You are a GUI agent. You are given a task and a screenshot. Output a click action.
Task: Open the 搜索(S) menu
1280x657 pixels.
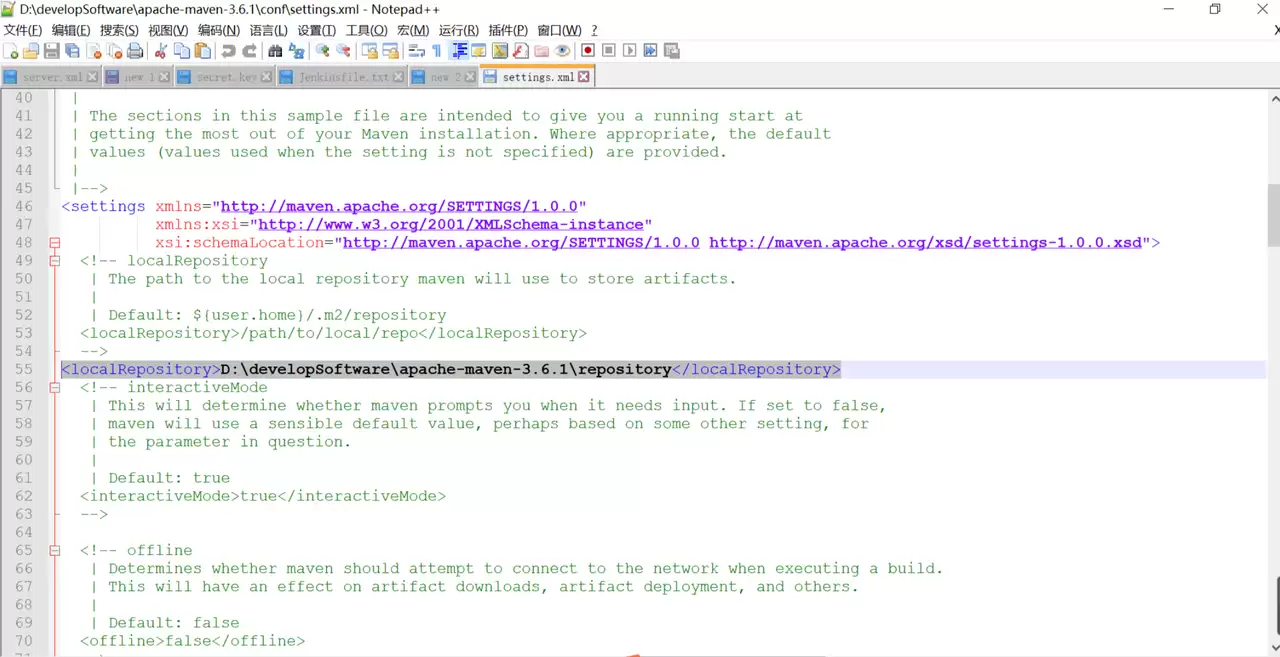(119, 31)
